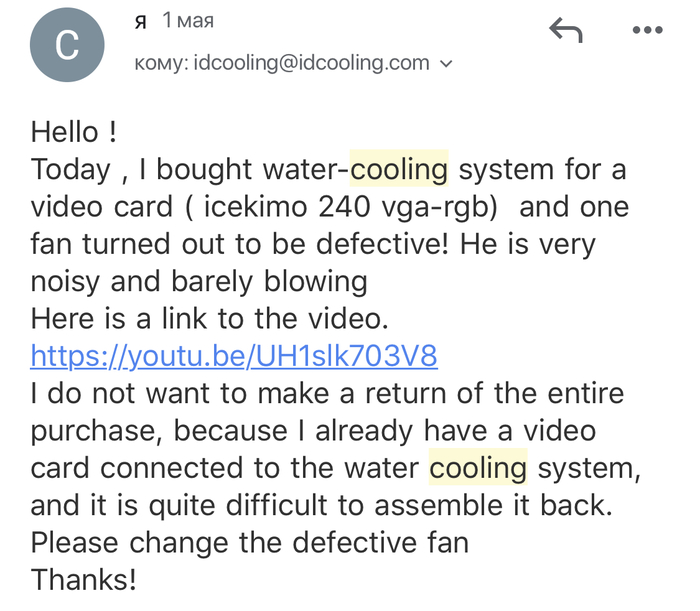Tap highlighted "cooling" before "system,"
Image resolution: width=700 pixels, height=611 pixels.
478,467
